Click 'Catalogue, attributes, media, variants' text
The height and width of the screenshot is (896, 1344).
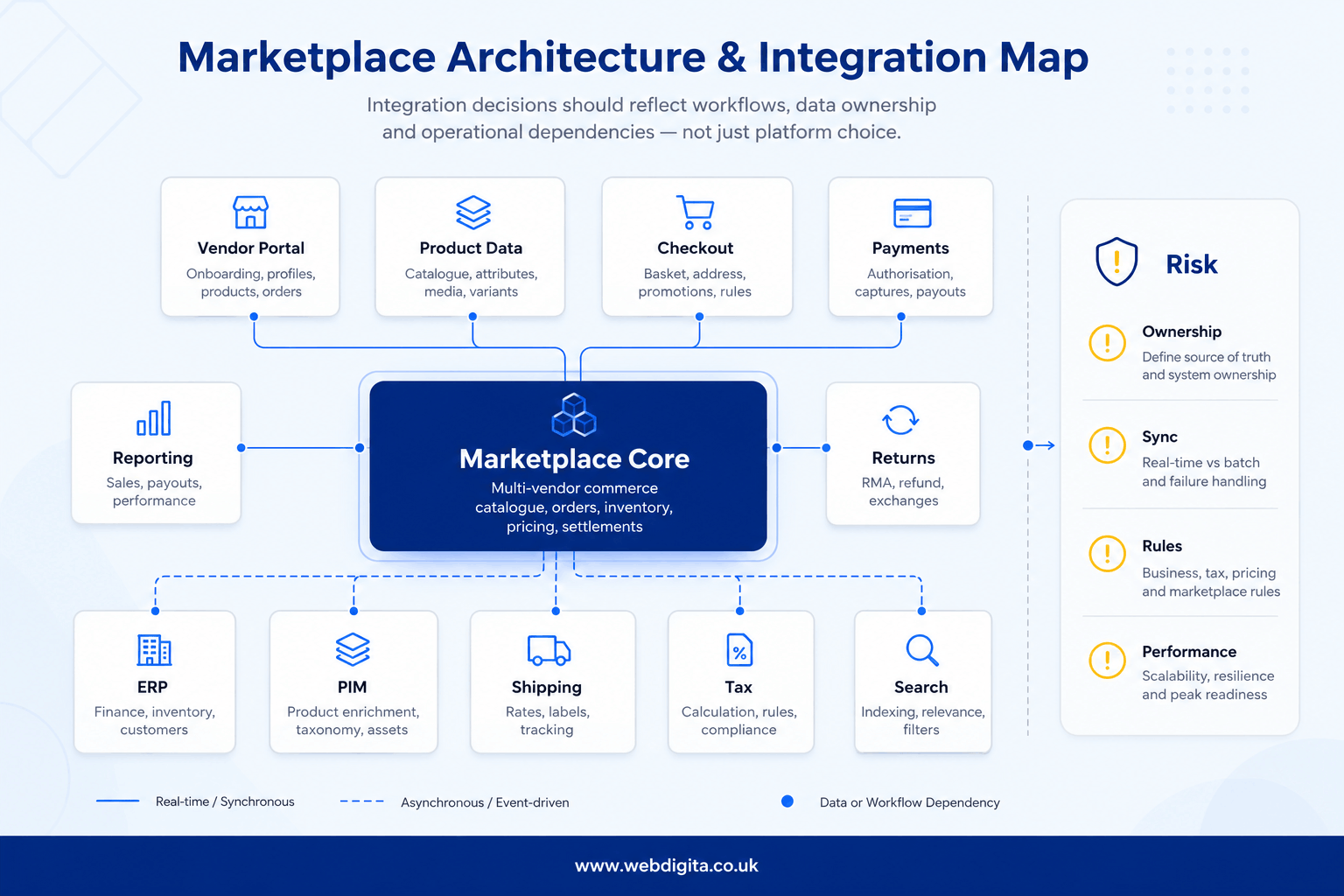point(471,283)
